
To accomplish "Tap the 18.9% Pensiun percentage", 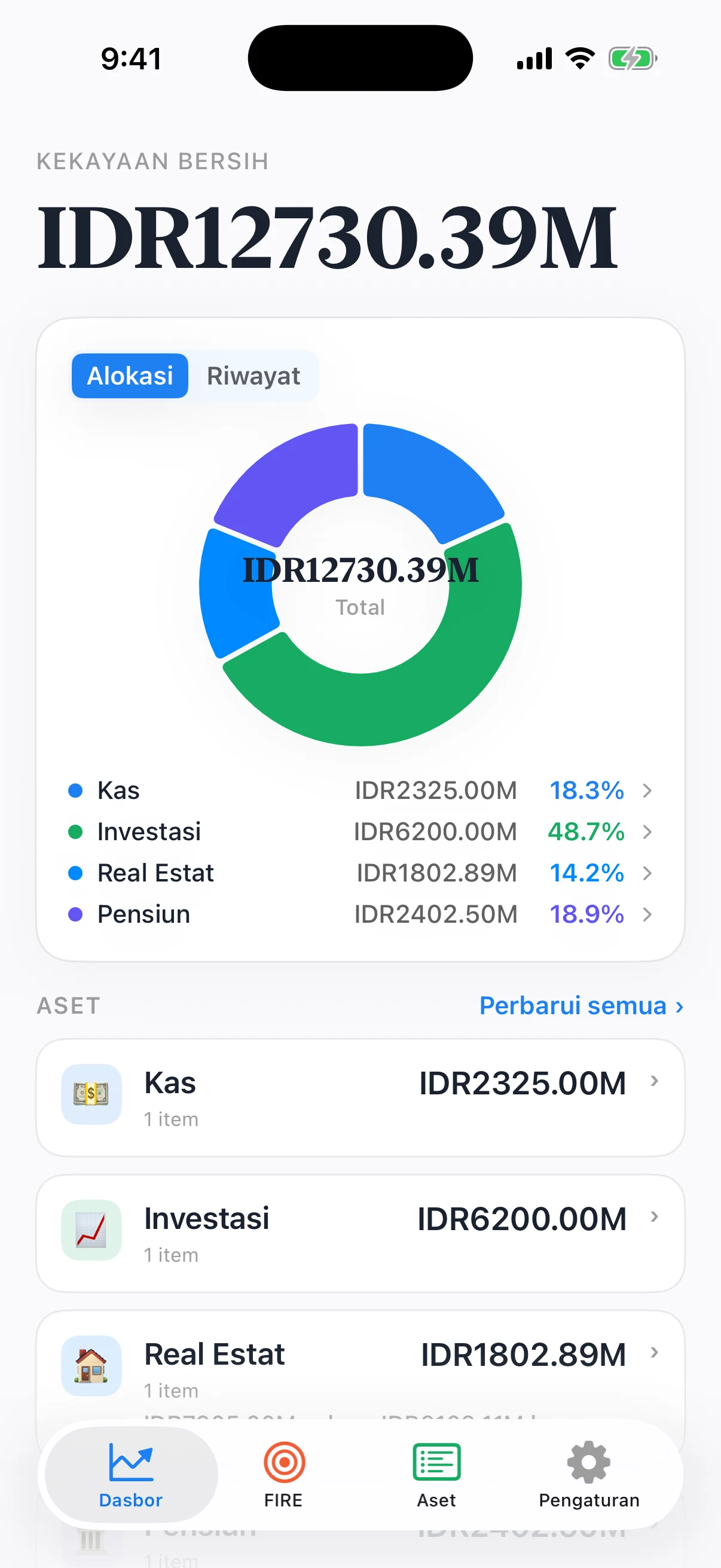I will [x=586, y=914].
